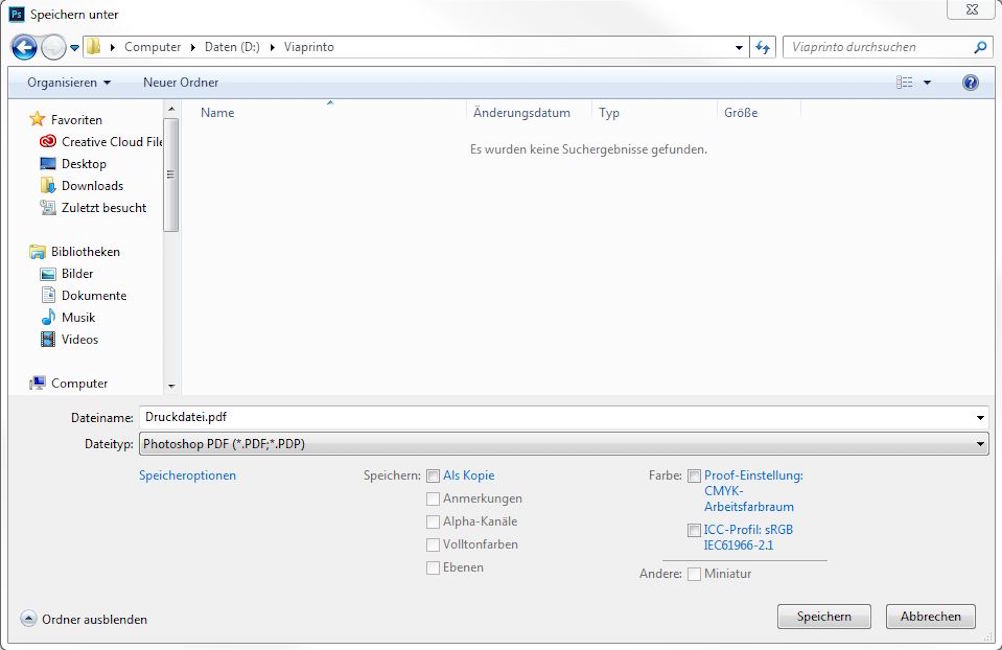Click the Creative Cloud Files icon
The height and width of the screenshot is (650, 1002).
[x=47, y=142]
